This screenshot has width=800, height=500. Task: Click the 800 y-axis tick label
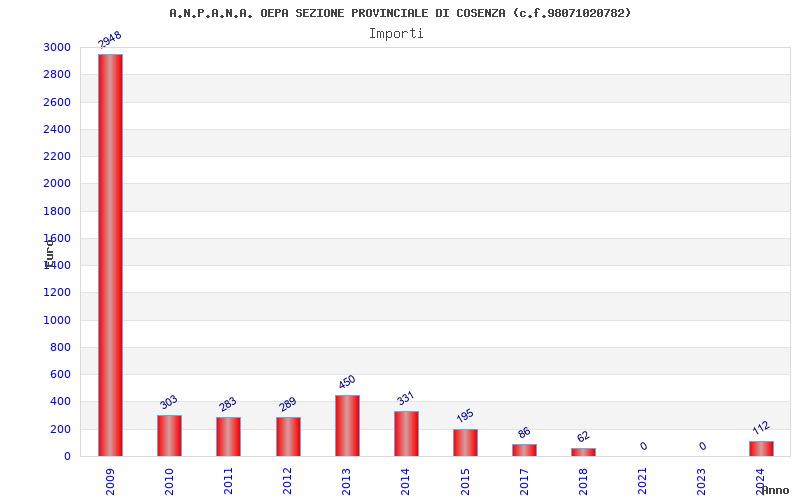click(x=61, y=347)
